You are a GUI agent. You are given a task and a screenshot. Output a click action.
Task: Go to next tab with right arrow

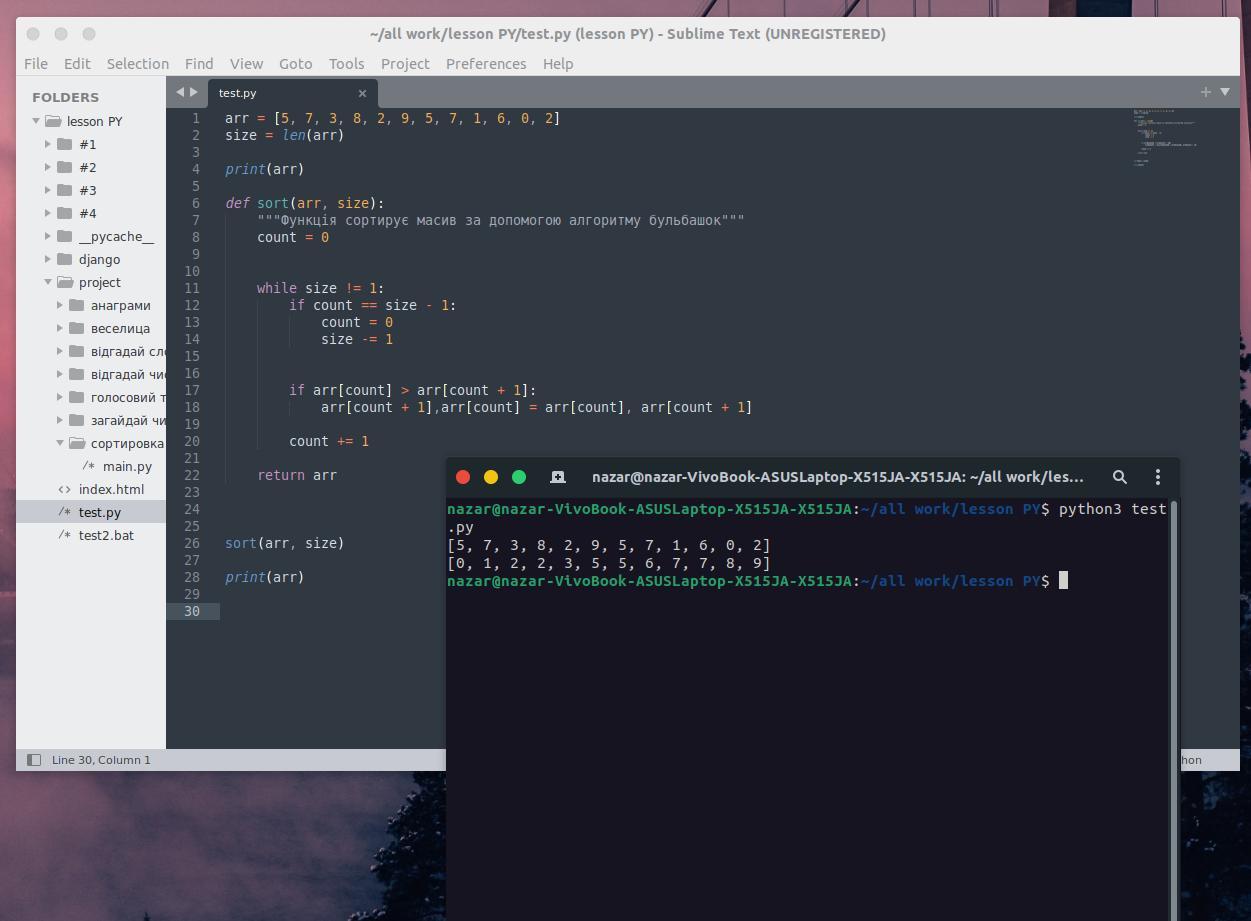(x=194, y=92)
